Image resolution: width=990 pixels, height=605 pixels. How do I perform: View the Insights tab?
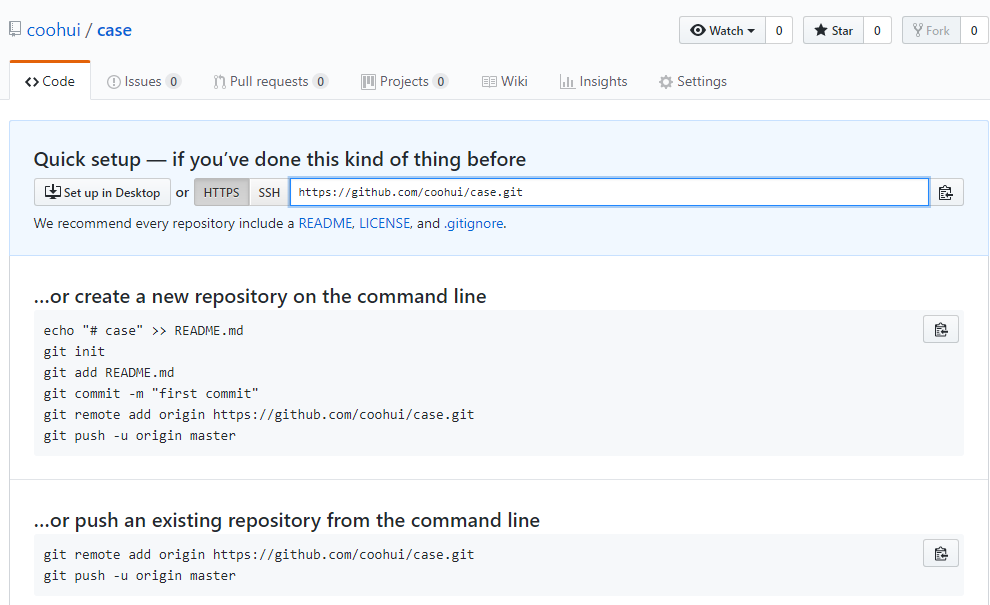[x=593, y=81]
